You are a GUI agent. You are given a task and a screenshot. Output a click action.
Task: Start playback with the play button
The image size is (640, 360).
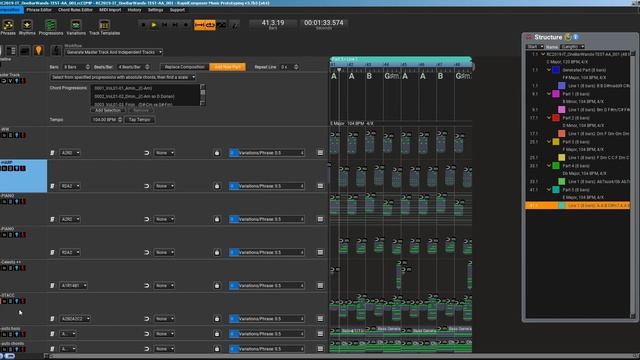(154, 25)
